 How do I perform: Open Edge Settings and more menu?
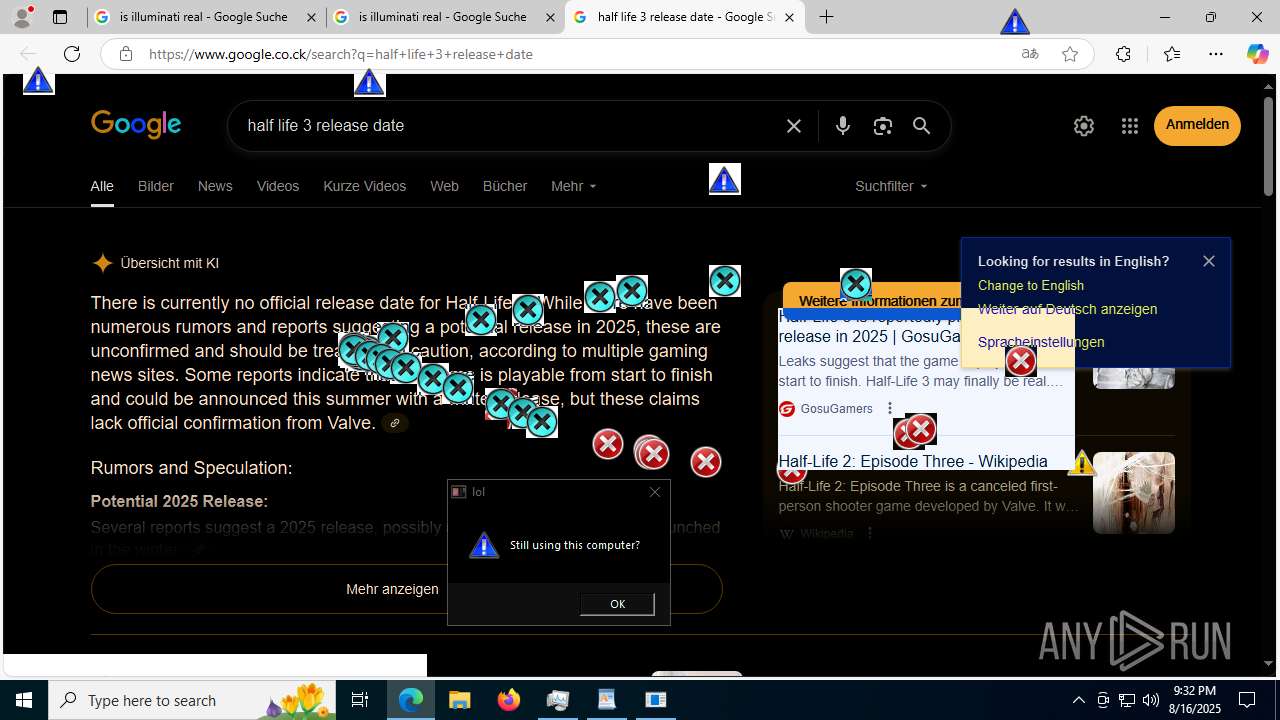tap(1216, 54)
